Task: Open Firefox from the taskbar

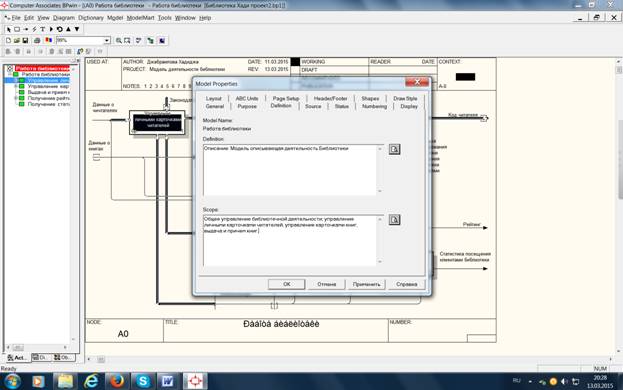Action: pos(117,382)
